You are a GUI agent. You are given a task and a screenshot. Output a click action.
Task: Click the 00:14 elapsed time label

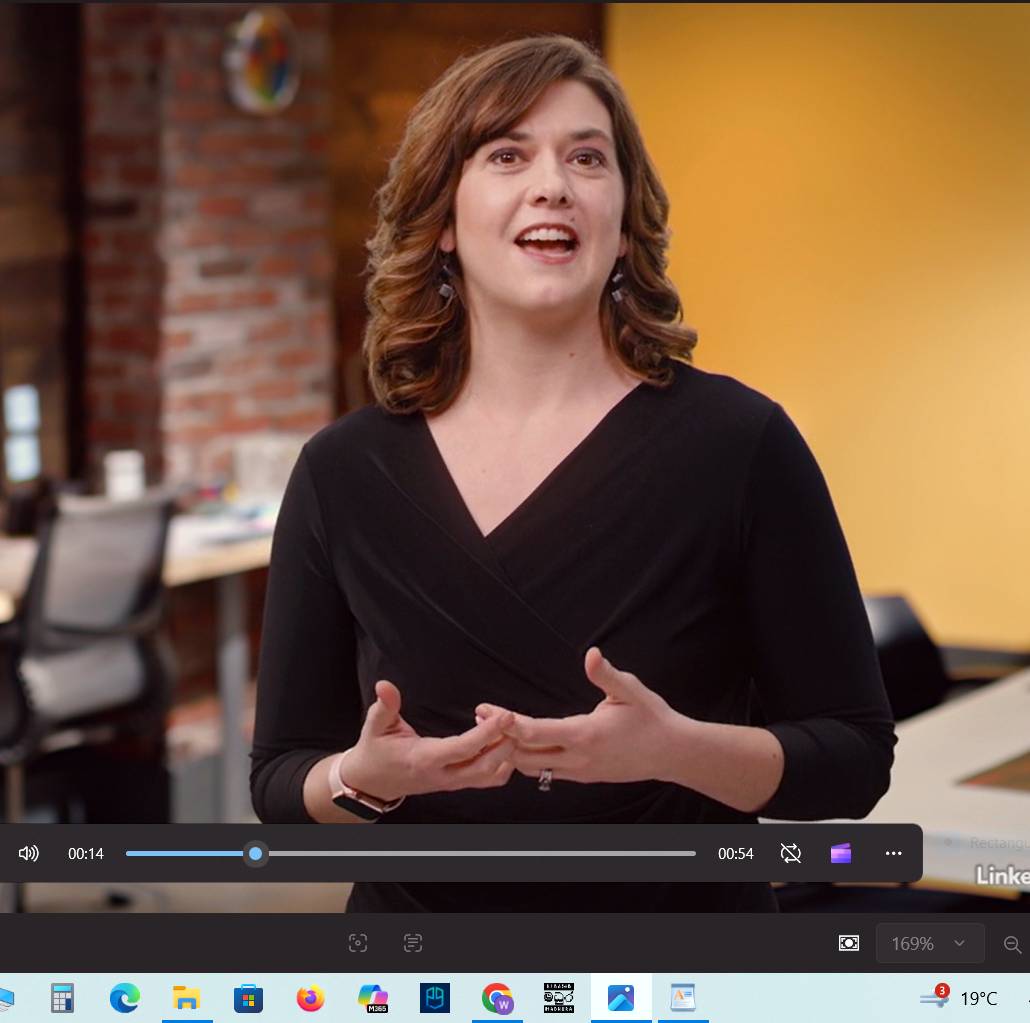coord(86,853)
